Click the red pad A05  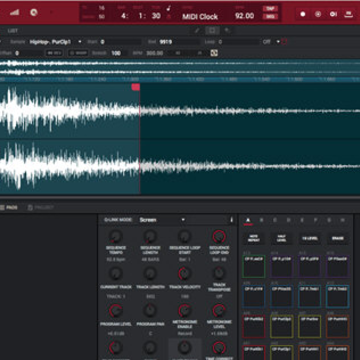tap(254, 326)
